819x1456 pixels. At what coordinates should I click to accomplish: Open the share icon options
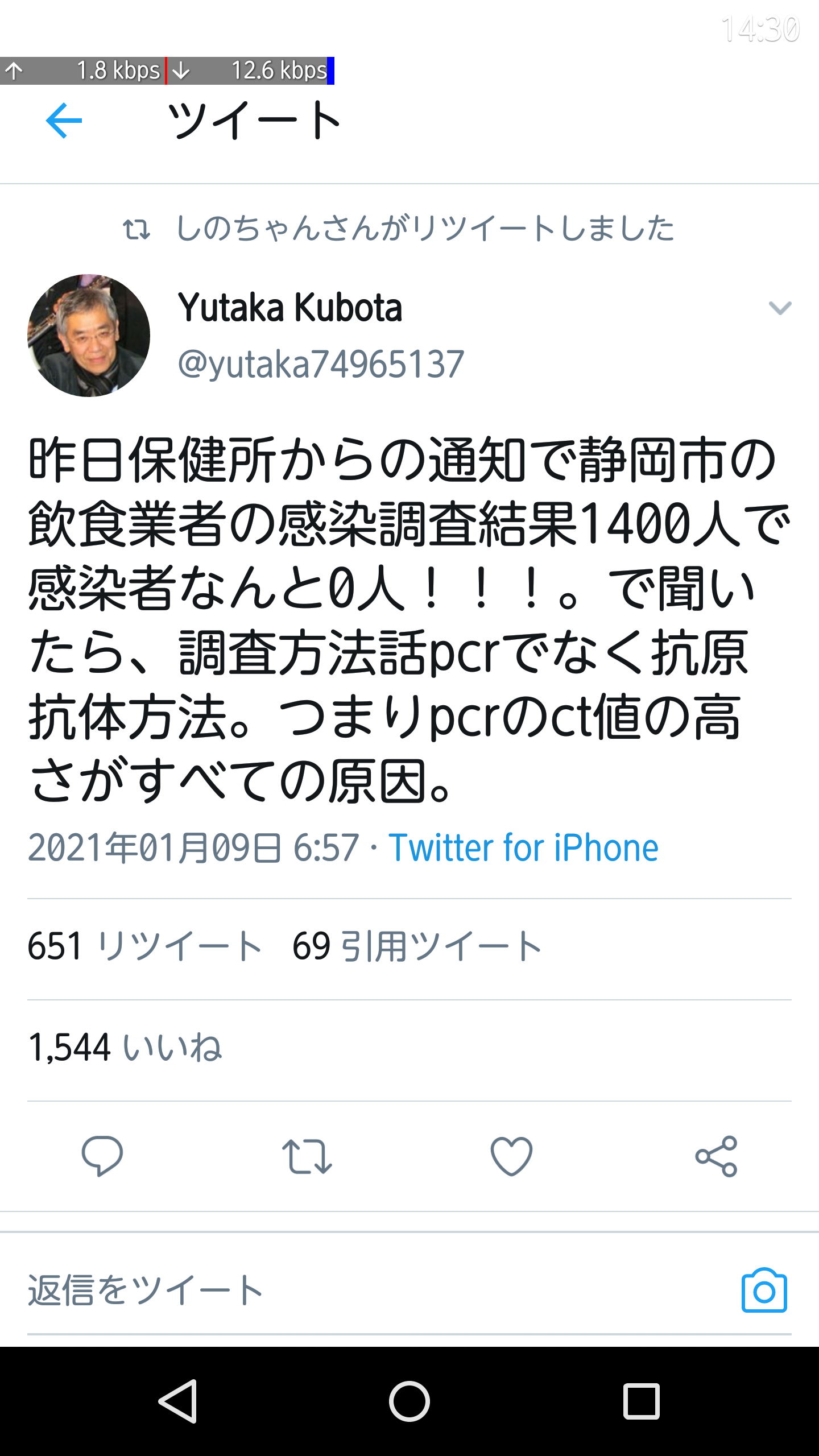tap(716, 1156)
